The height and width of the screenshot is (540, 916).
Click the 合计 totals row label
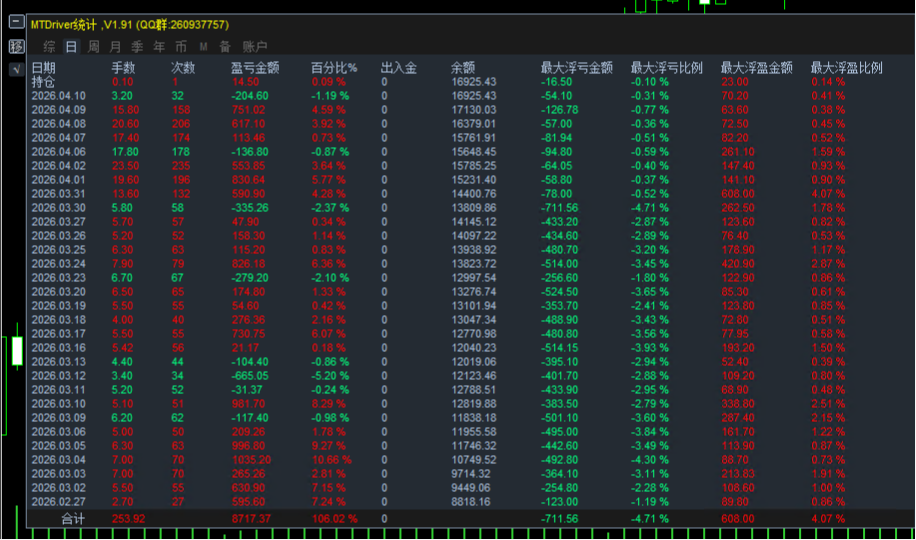coord(73,519)
